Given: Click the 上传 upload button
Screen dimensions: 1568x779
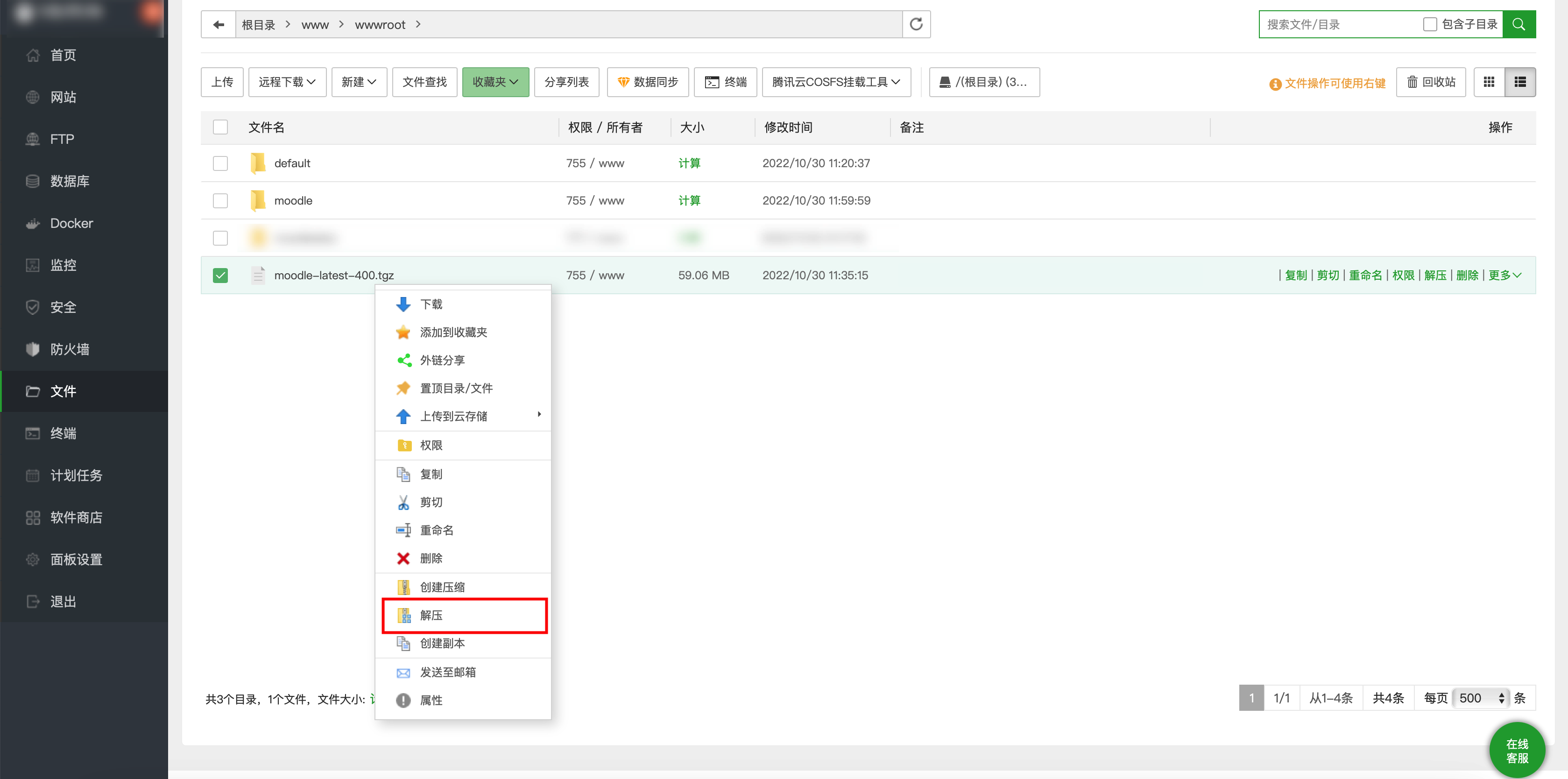Looking at the screenshot, I should pos(222,82).
